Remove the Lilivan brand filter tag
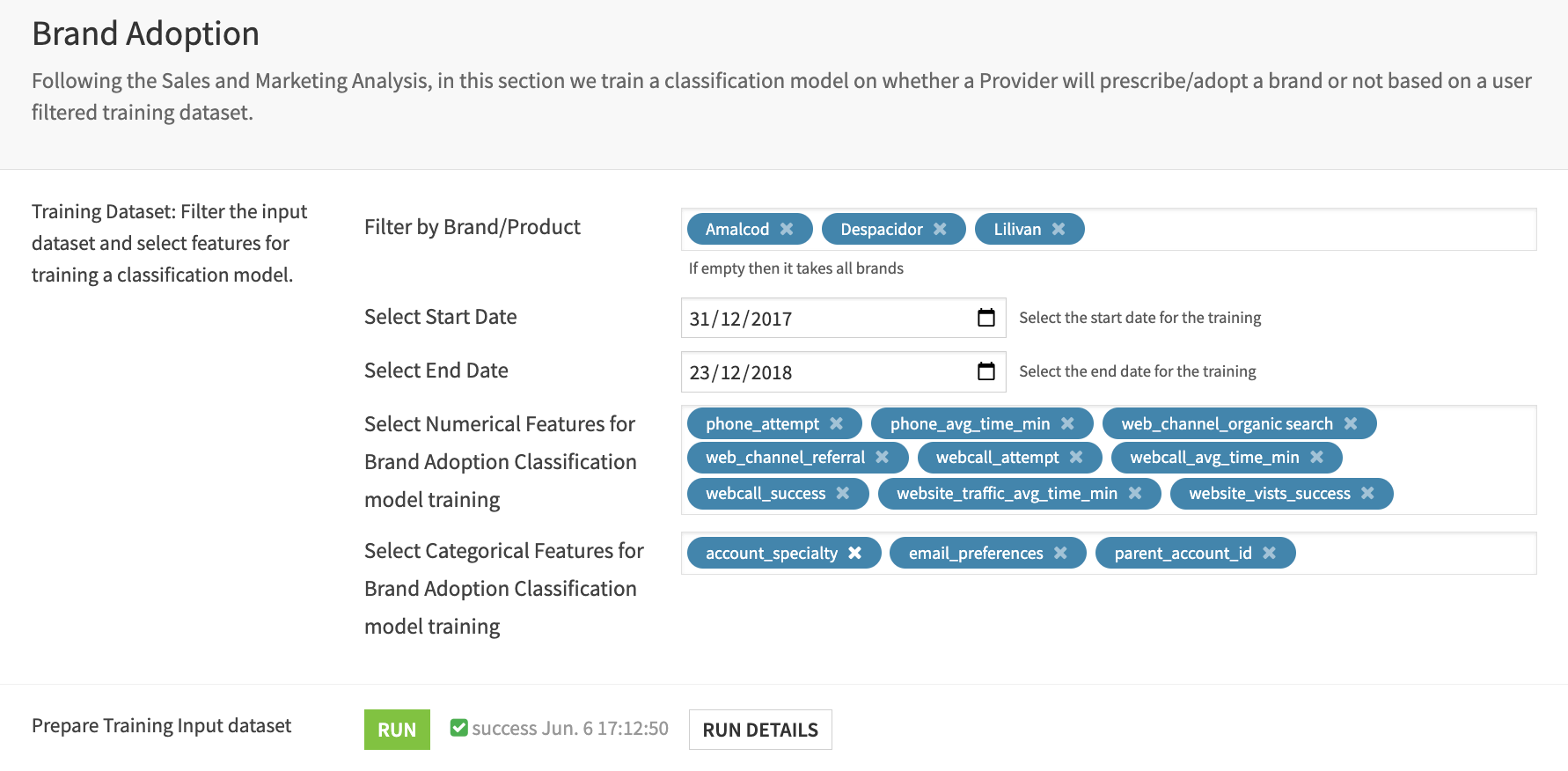This screenshot has width=1568, height=771. point(1059,229)
